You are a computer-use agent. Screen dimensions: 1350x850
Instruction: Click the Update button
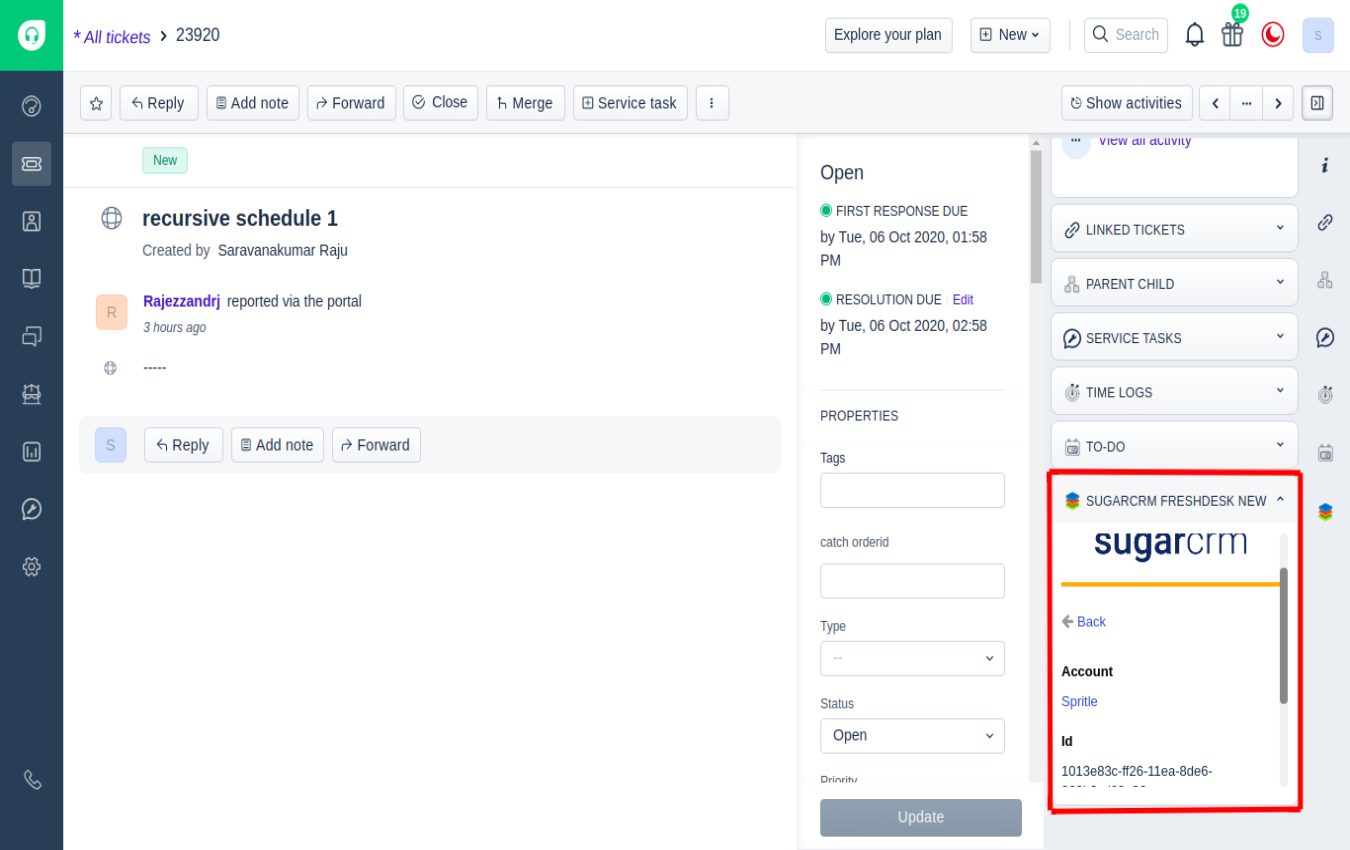921,817
